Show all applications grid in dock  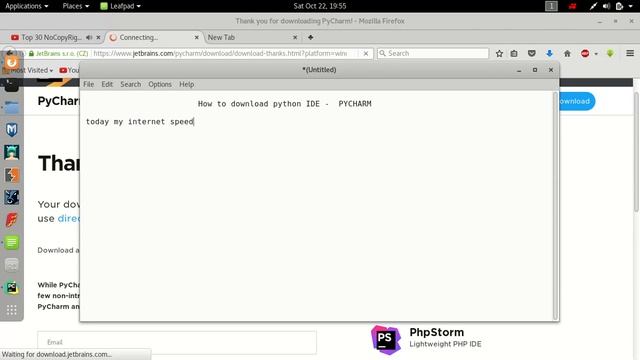tap(11, 310)
